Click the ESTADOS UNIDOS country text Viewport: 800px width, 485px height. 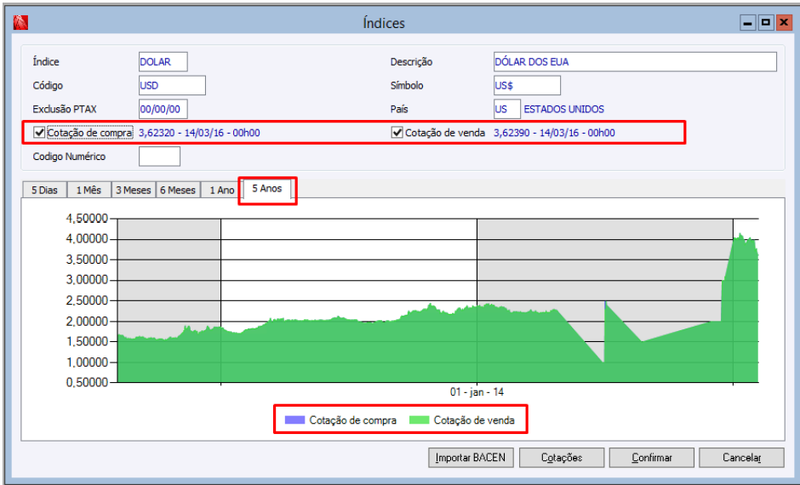[x=564, y=109]
